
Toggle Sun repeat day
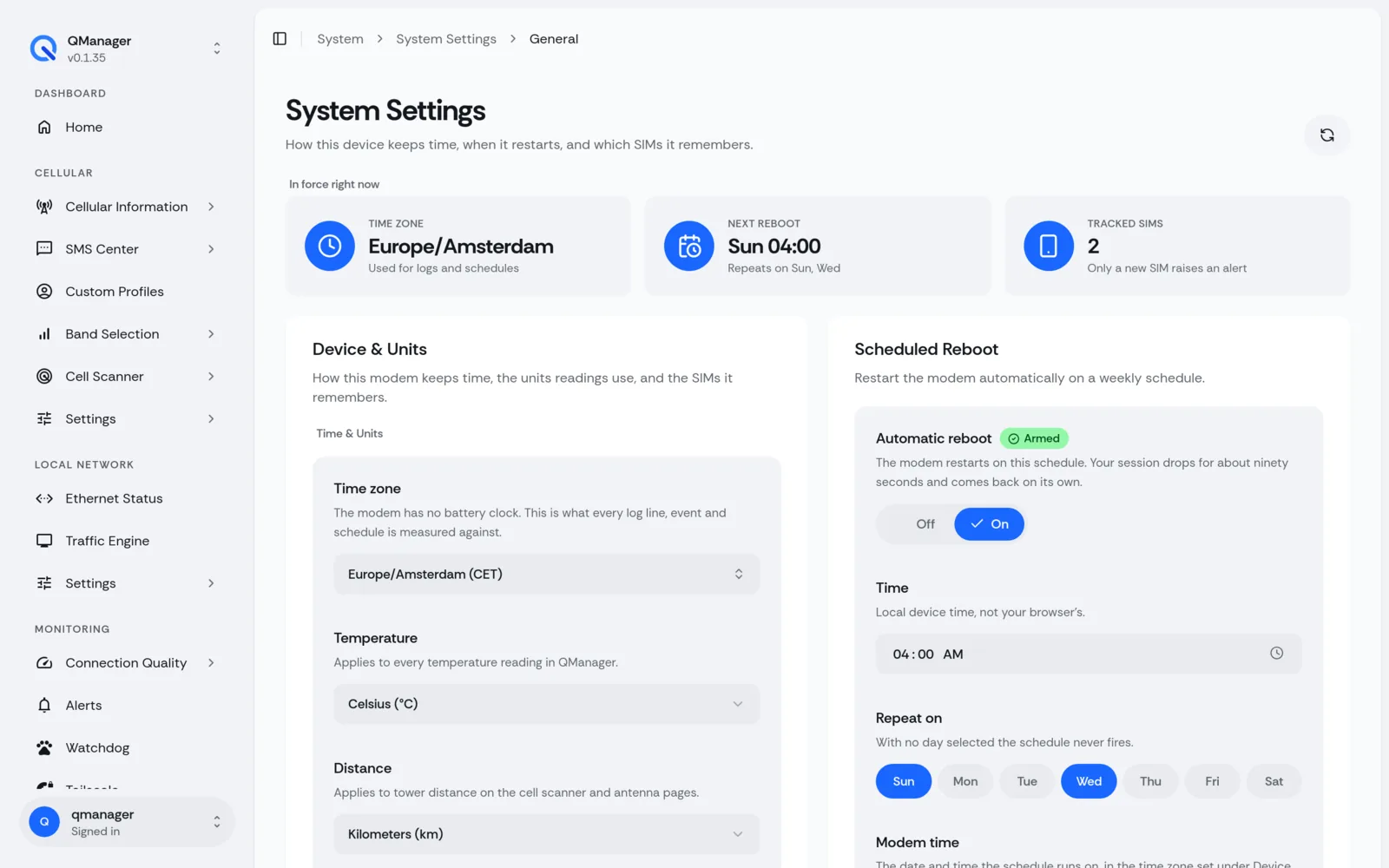click(x=904, y=781)
